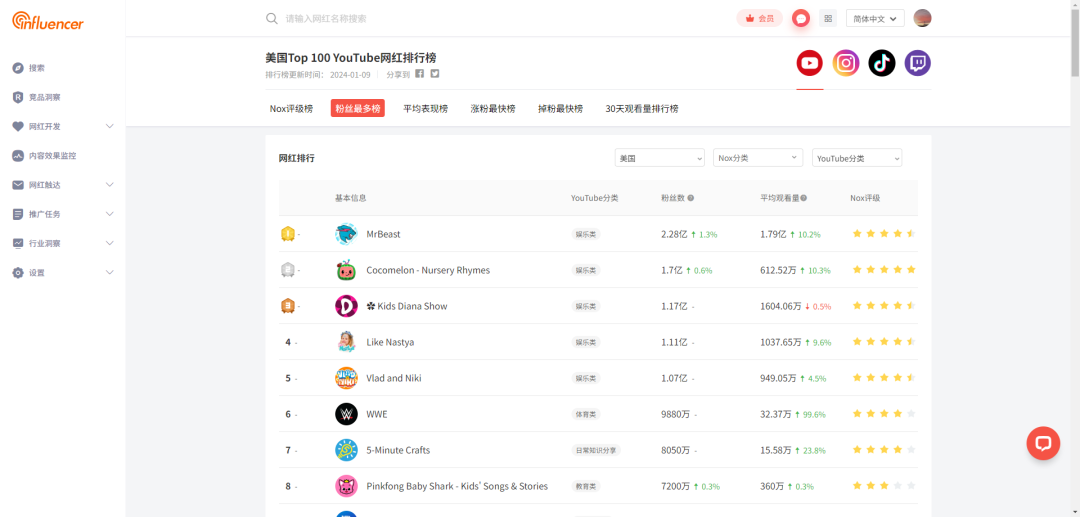Click the 会员 membership button
Viewport: 1080px width, 517px height.
point(759,18)
